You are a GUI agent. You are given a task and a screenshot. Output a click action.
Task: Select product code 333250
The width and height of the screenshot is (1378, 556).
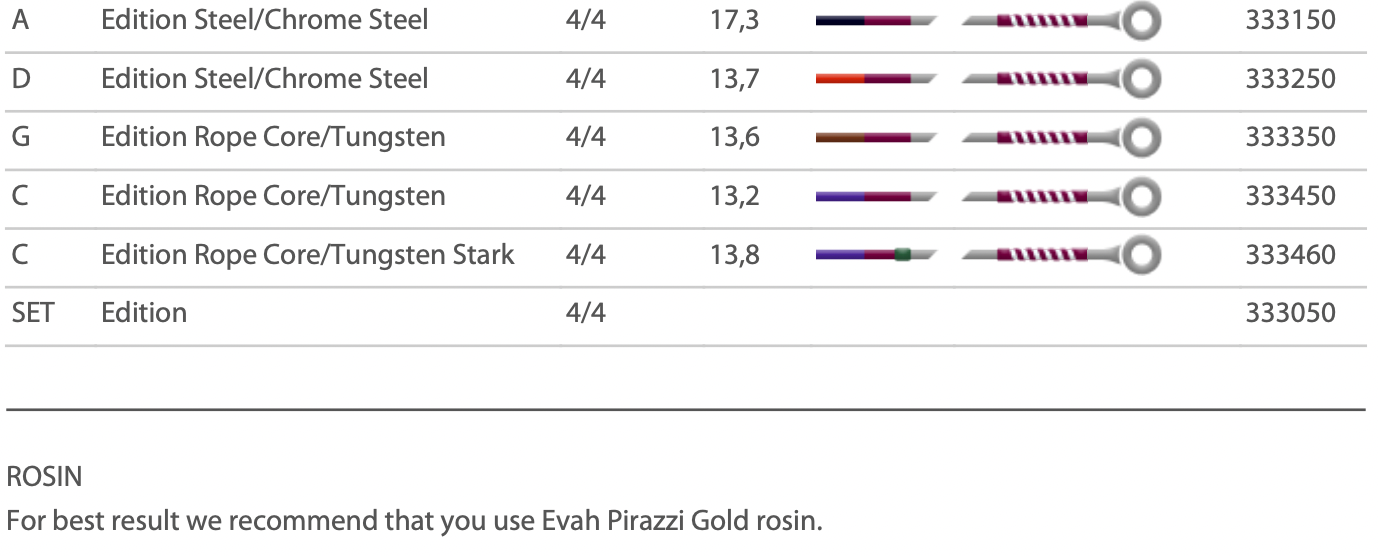click(x=1290, y=79)
